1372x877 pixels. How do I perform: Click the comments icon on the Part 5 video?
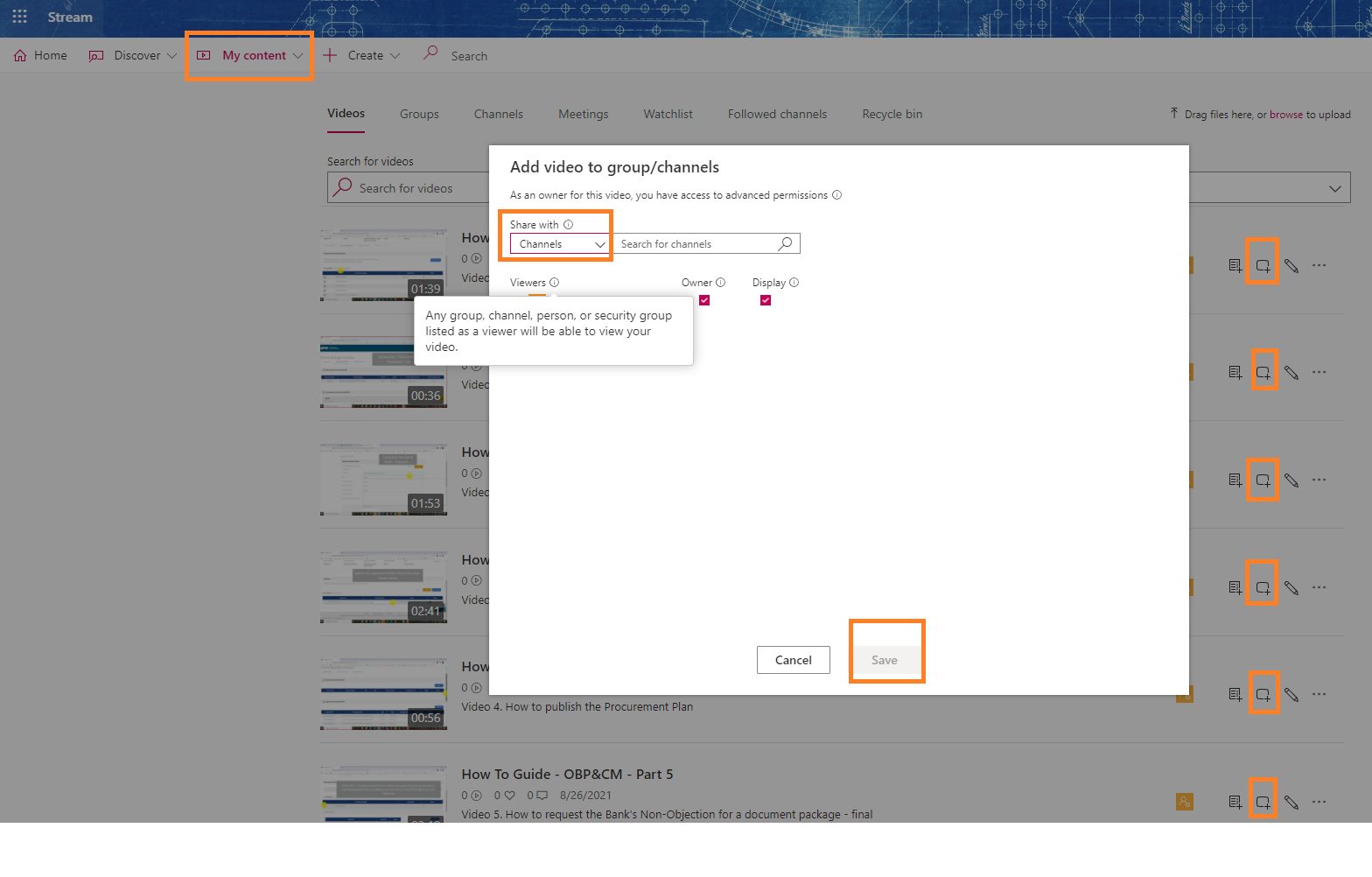[542, 796]
